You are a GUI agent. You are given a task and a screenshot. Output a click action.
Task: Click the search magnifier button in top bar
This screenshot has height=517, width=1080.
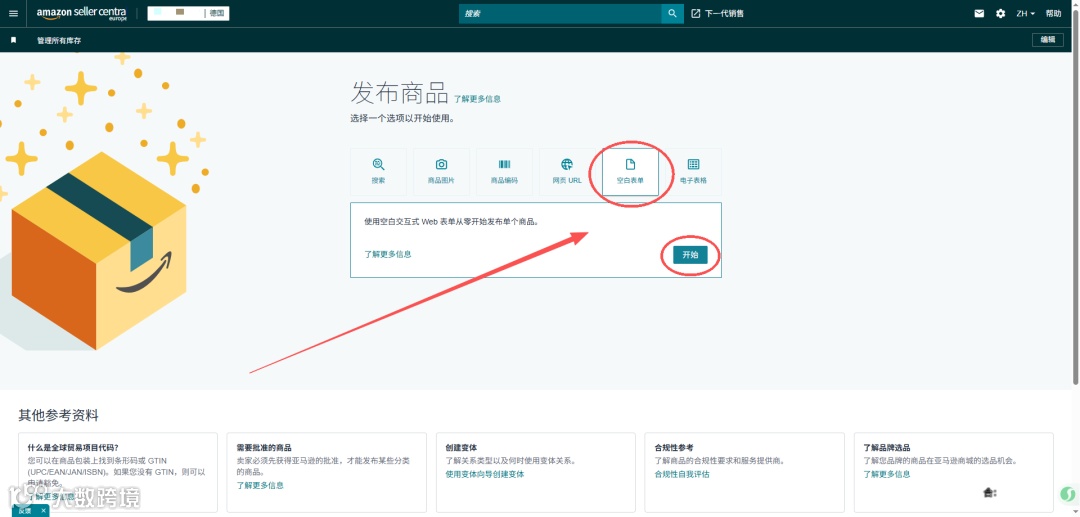click(672, 14)
